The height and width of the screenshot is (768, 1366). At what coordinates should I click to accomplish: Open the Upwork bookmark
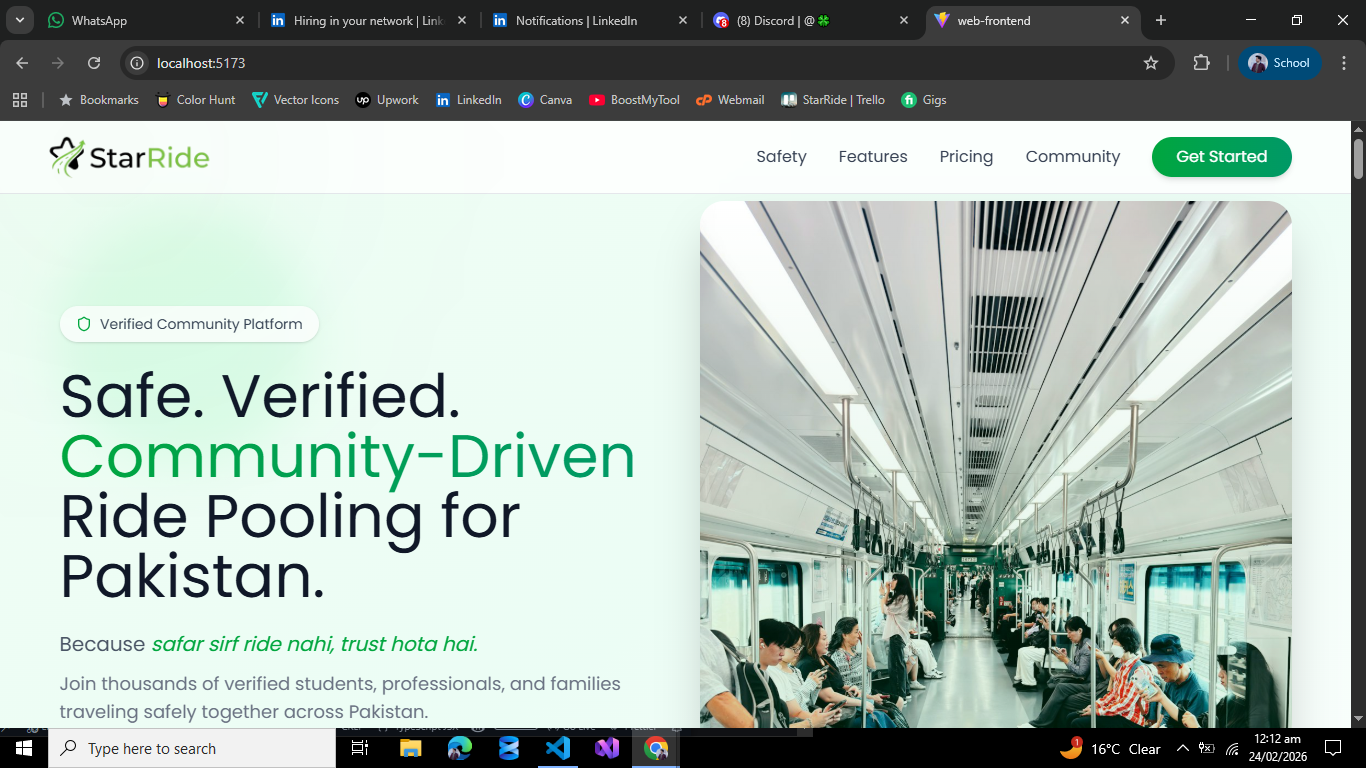[387, 100]
